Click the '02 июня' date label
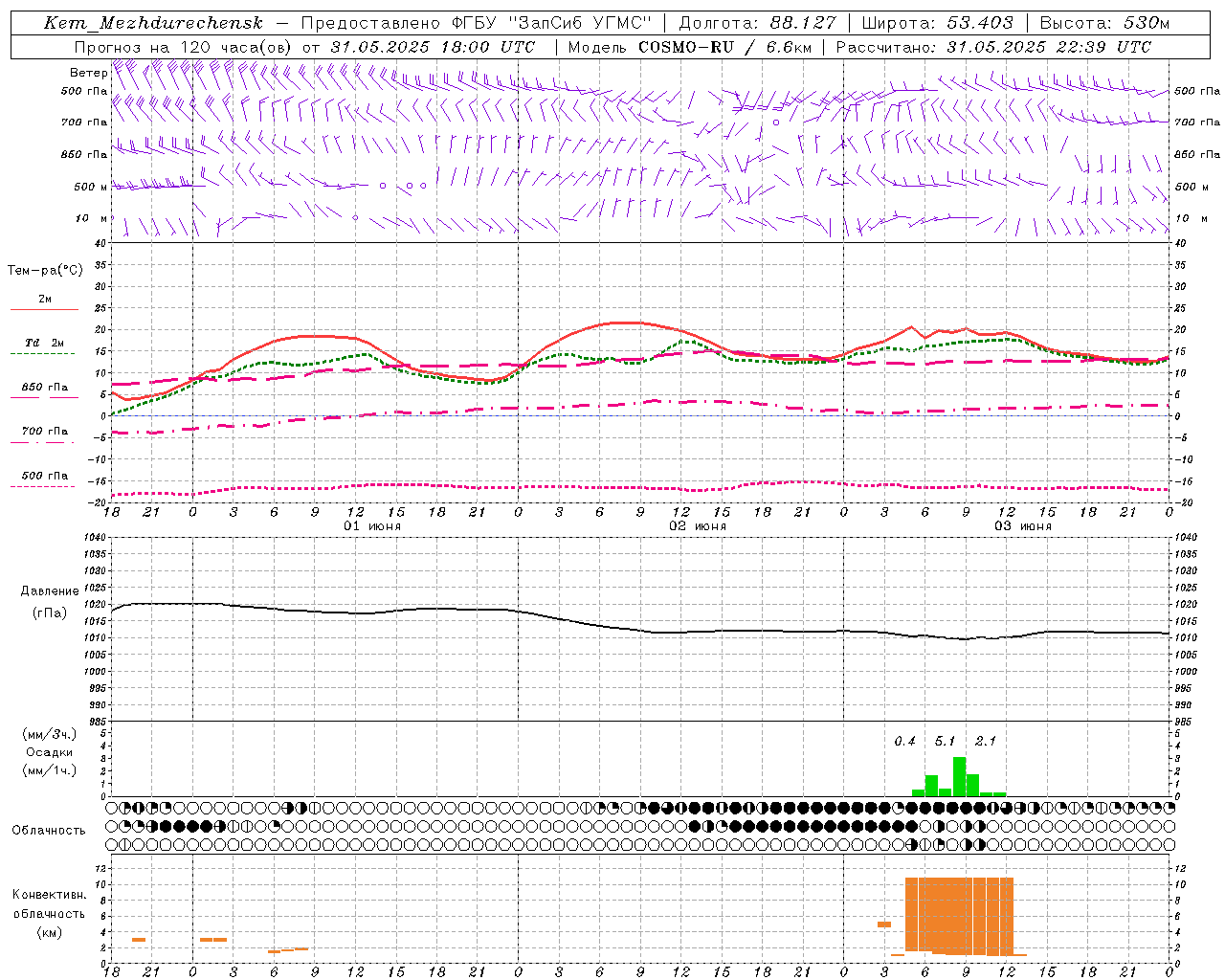The image size is (1225, 980). click(698, 526)
